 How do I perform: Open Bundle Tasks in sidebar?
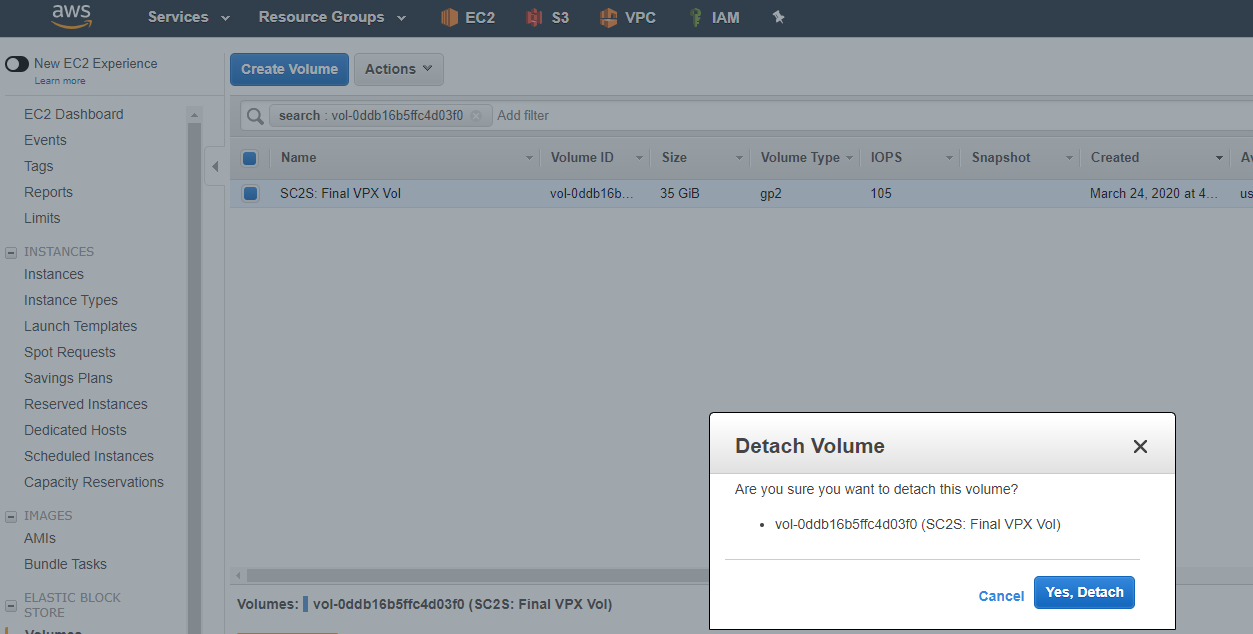[65, 564]
